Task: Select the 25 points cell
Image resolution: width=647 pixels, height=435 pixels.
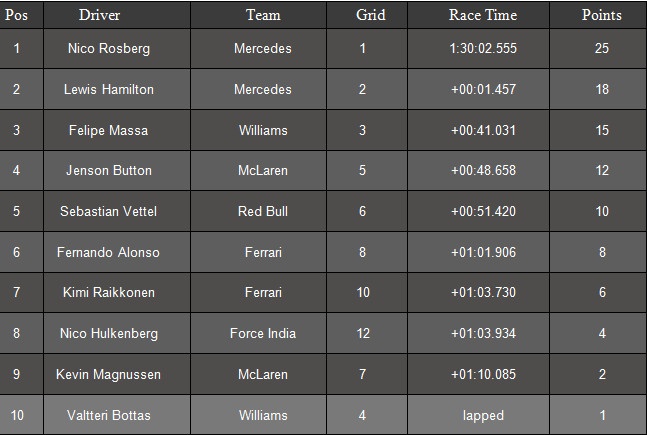Action: 602,48
